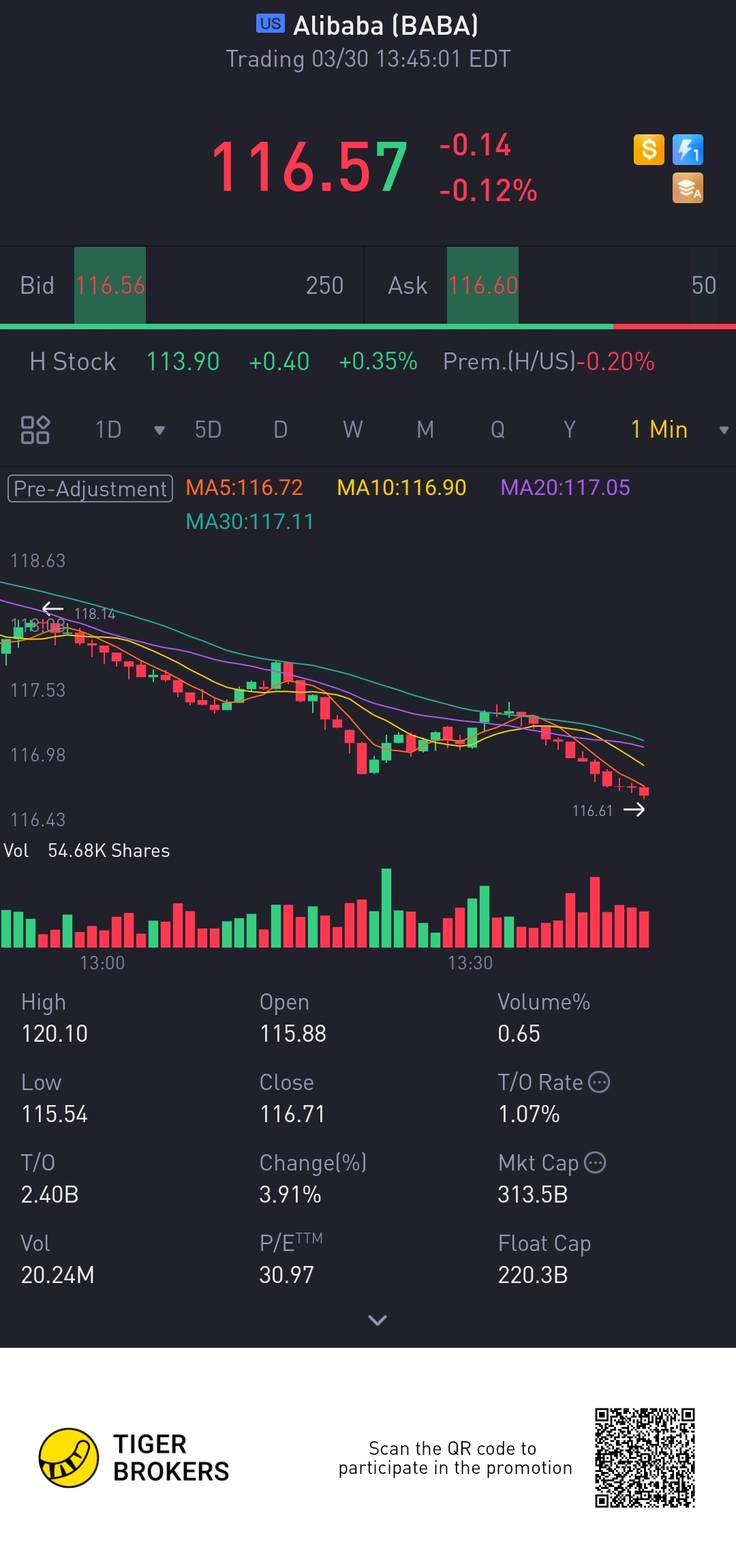Tap the Change(%) value 3.91%
This screenshot has height=1568, width=736.
pyautogui.click(x=290, y=1194)
